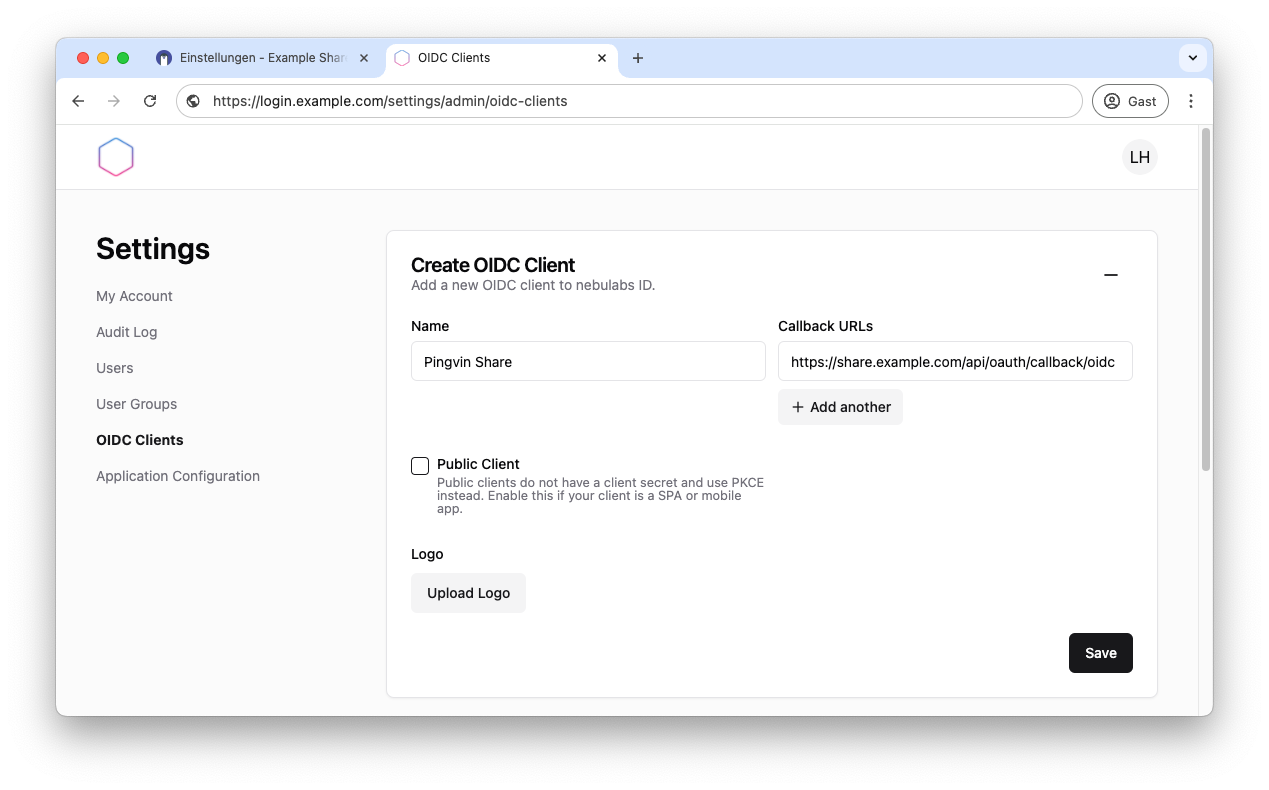Open a new browser tab
The width and height of the screenshot is (1269, 790).
tap(638, 58)
